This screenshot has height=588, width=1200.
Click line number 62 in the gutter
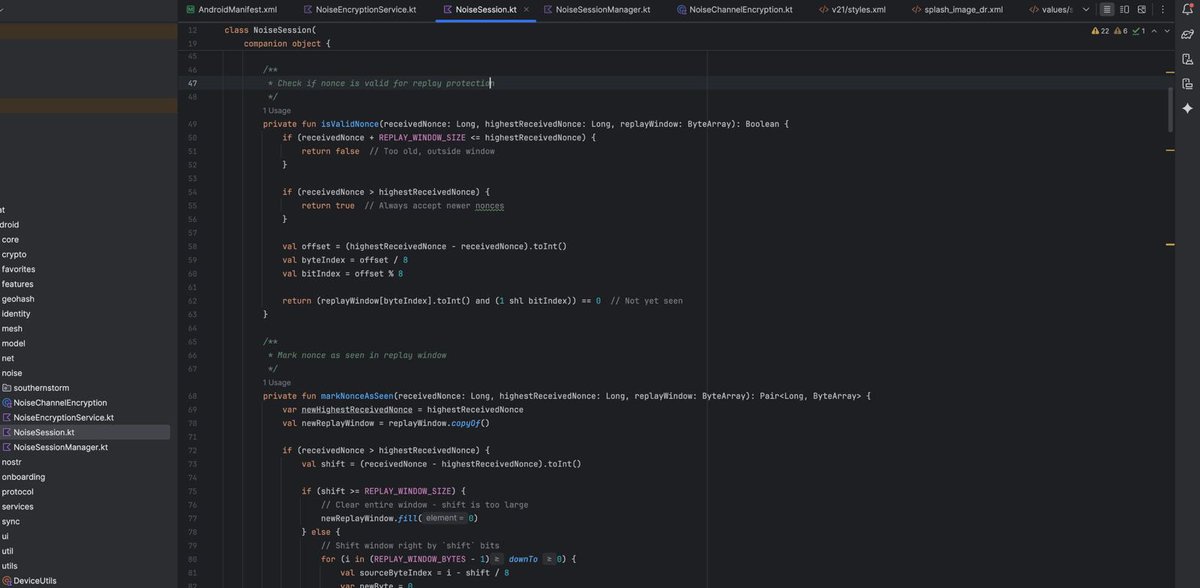(x=192, y=300)
